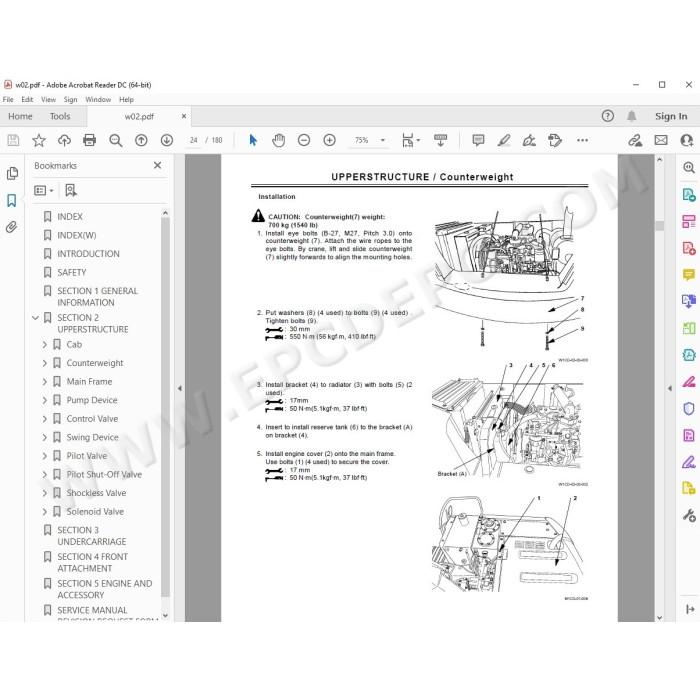Go to previous page arrow
The height and width of the screenshot is (700, 700).
(x=141, y=140)
